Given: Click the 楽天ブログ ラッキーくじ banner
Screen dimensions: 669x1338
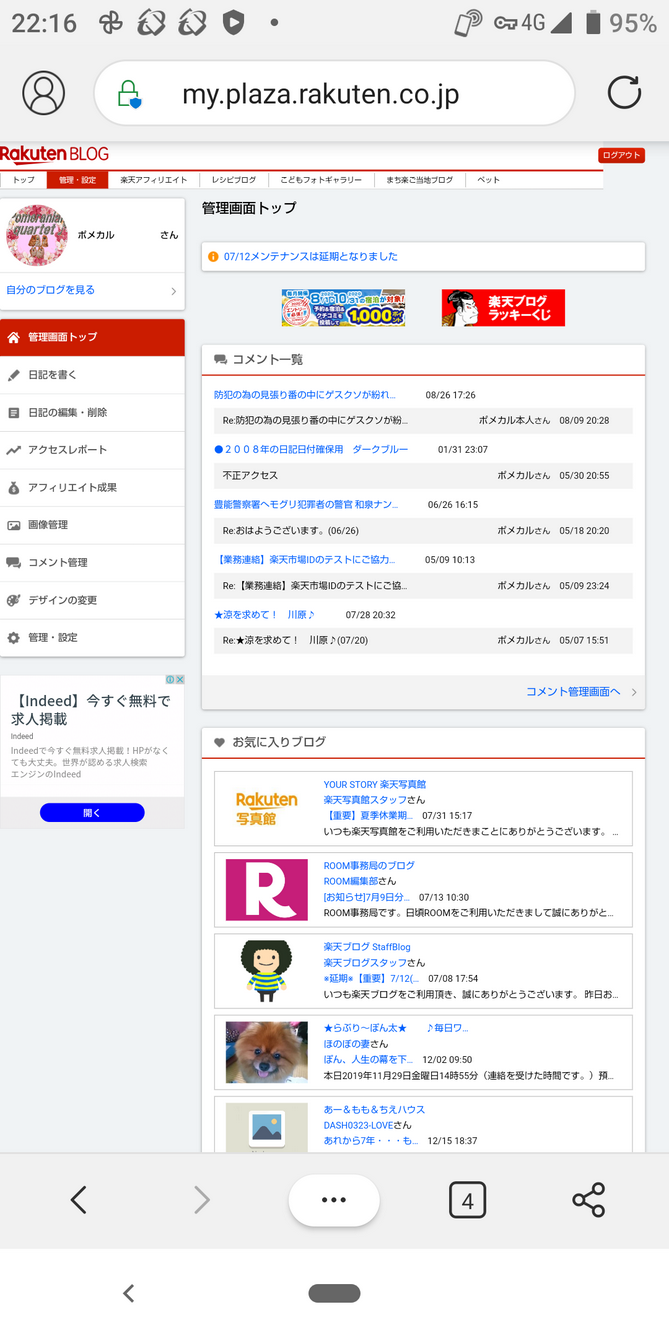Looking at the screenshot, I should [503, 308].
